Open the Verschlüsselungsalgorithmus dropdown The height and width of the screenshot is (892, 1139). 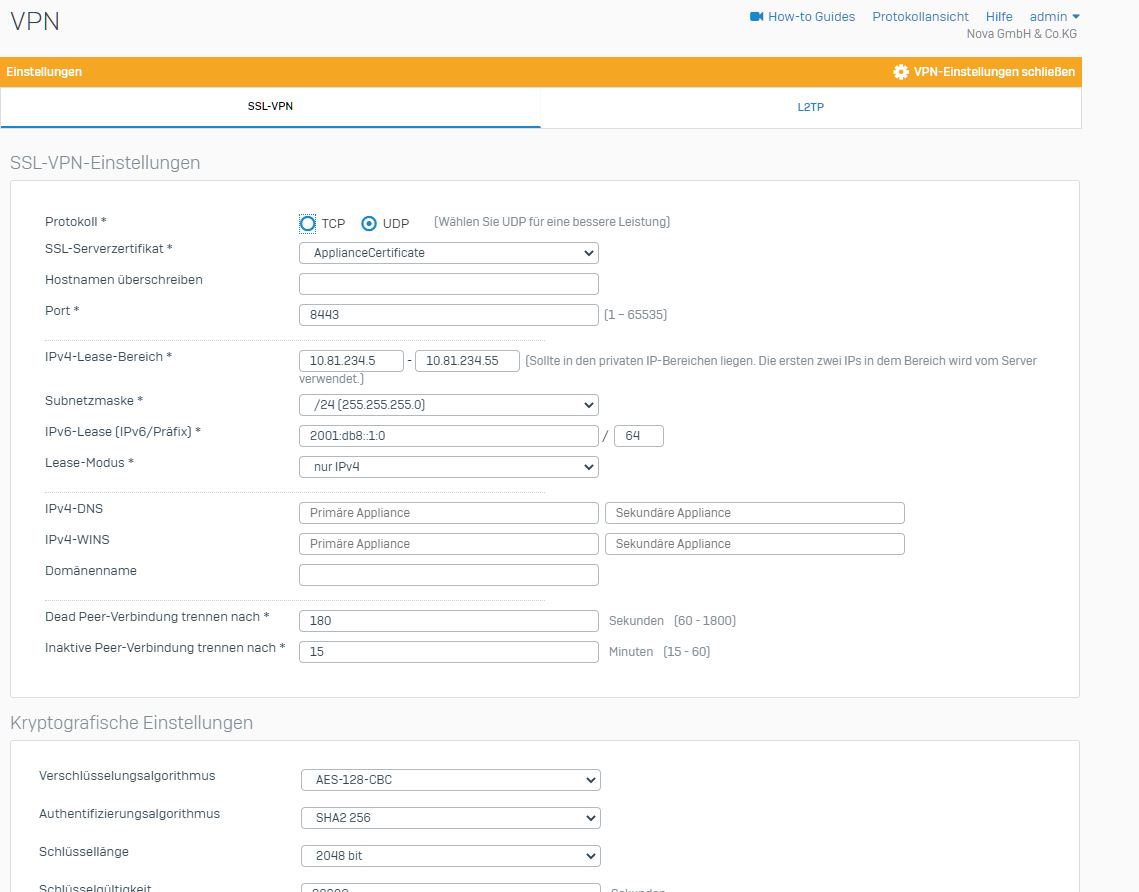[450, 779]
